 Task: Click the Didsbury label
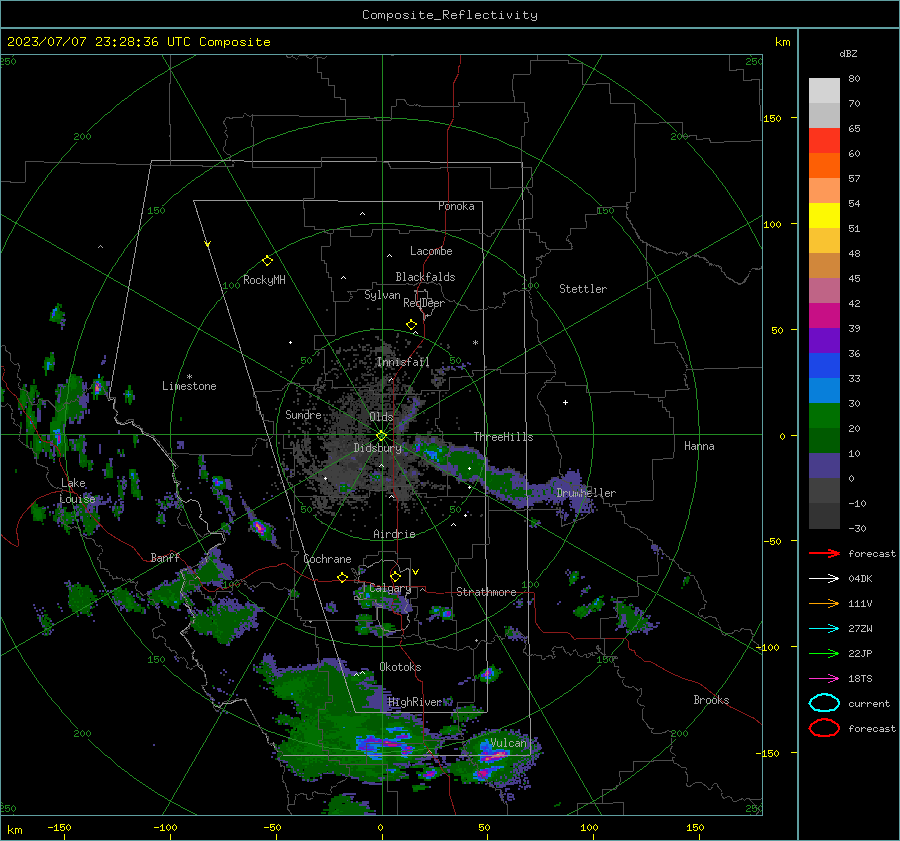(x=377, y=448)
